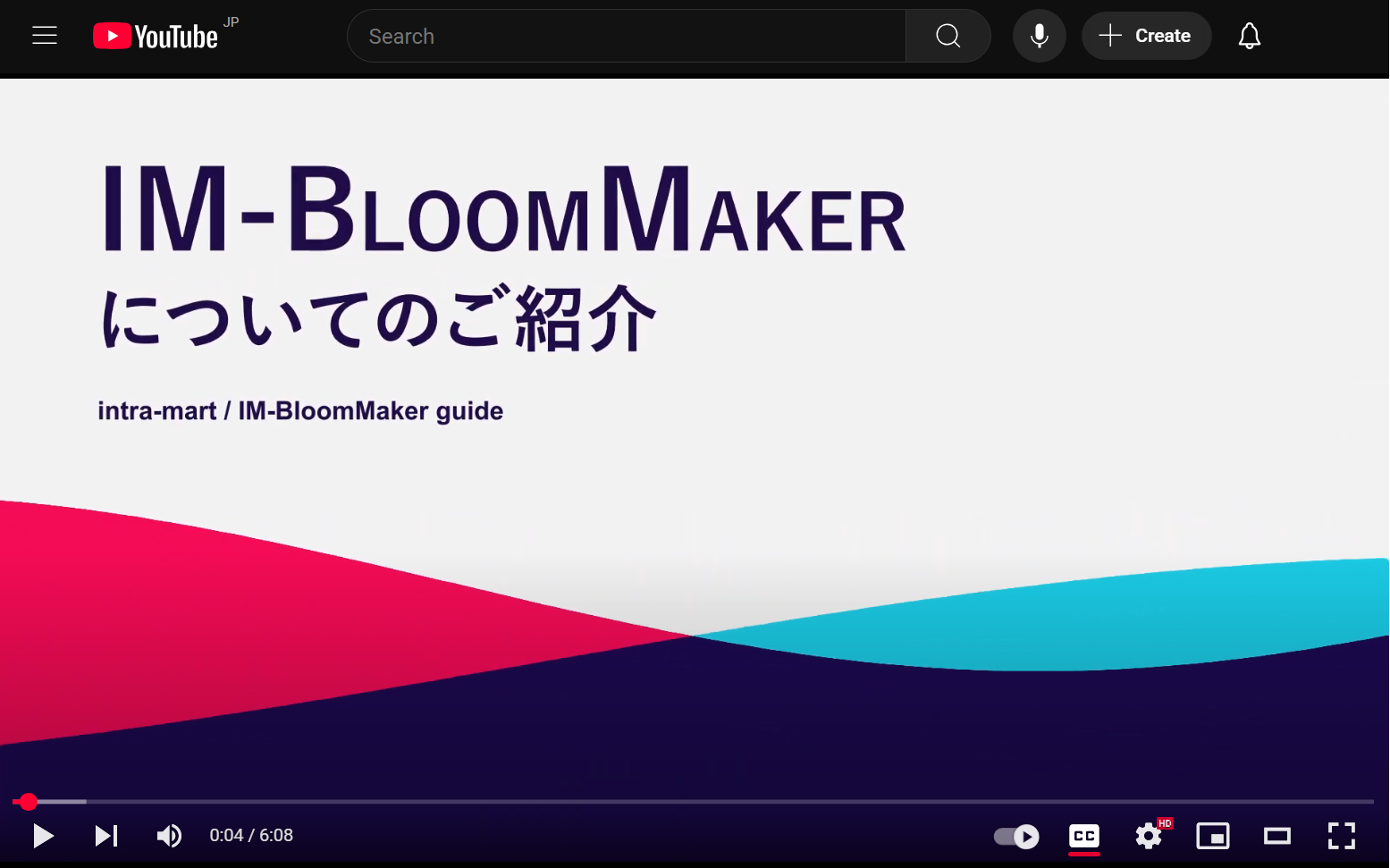This screenshot has width=1390, height=868.
Task: Mute the video volume
Action: coord(169,836)
